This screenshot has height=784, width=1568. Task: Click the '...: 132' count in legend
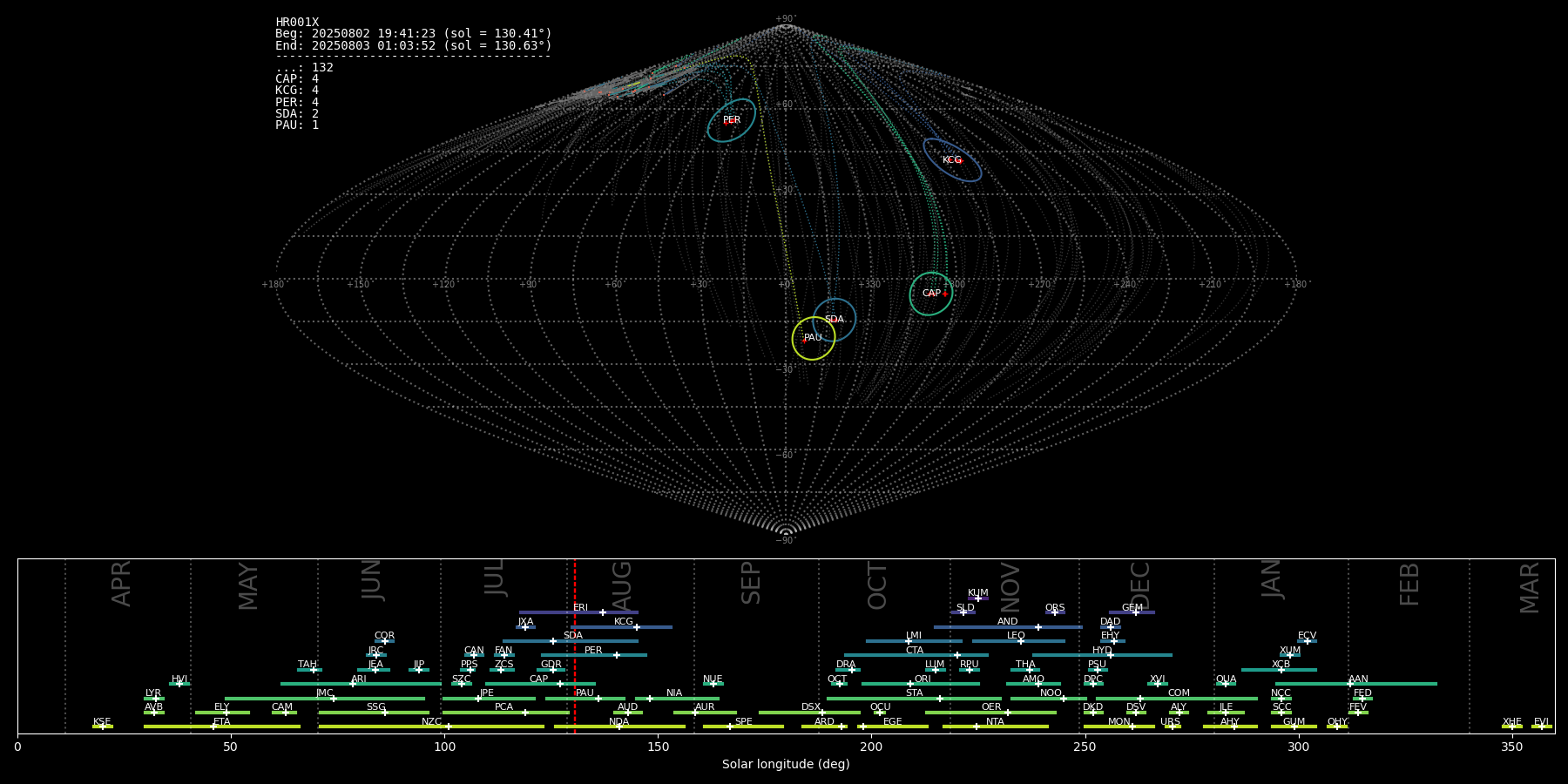tap(304, 68)
